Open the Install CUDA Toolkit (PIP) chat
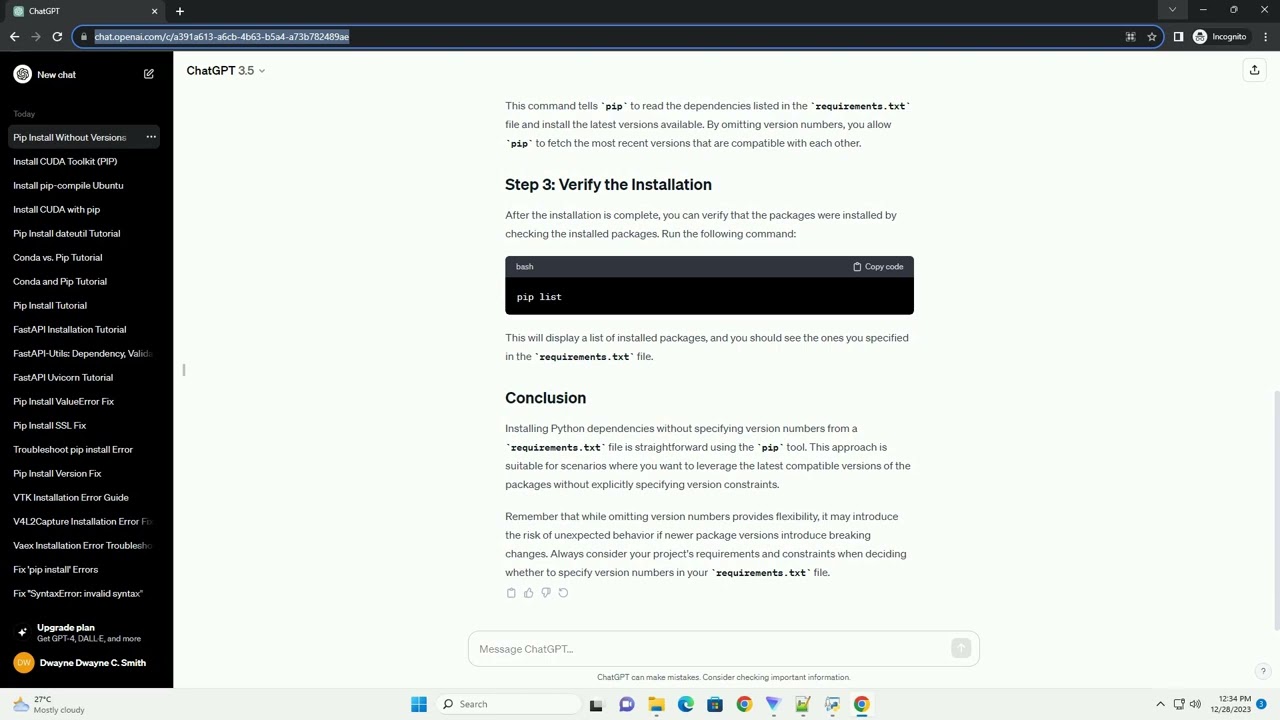Screen dimensions: 1280x720 (65, 161)
